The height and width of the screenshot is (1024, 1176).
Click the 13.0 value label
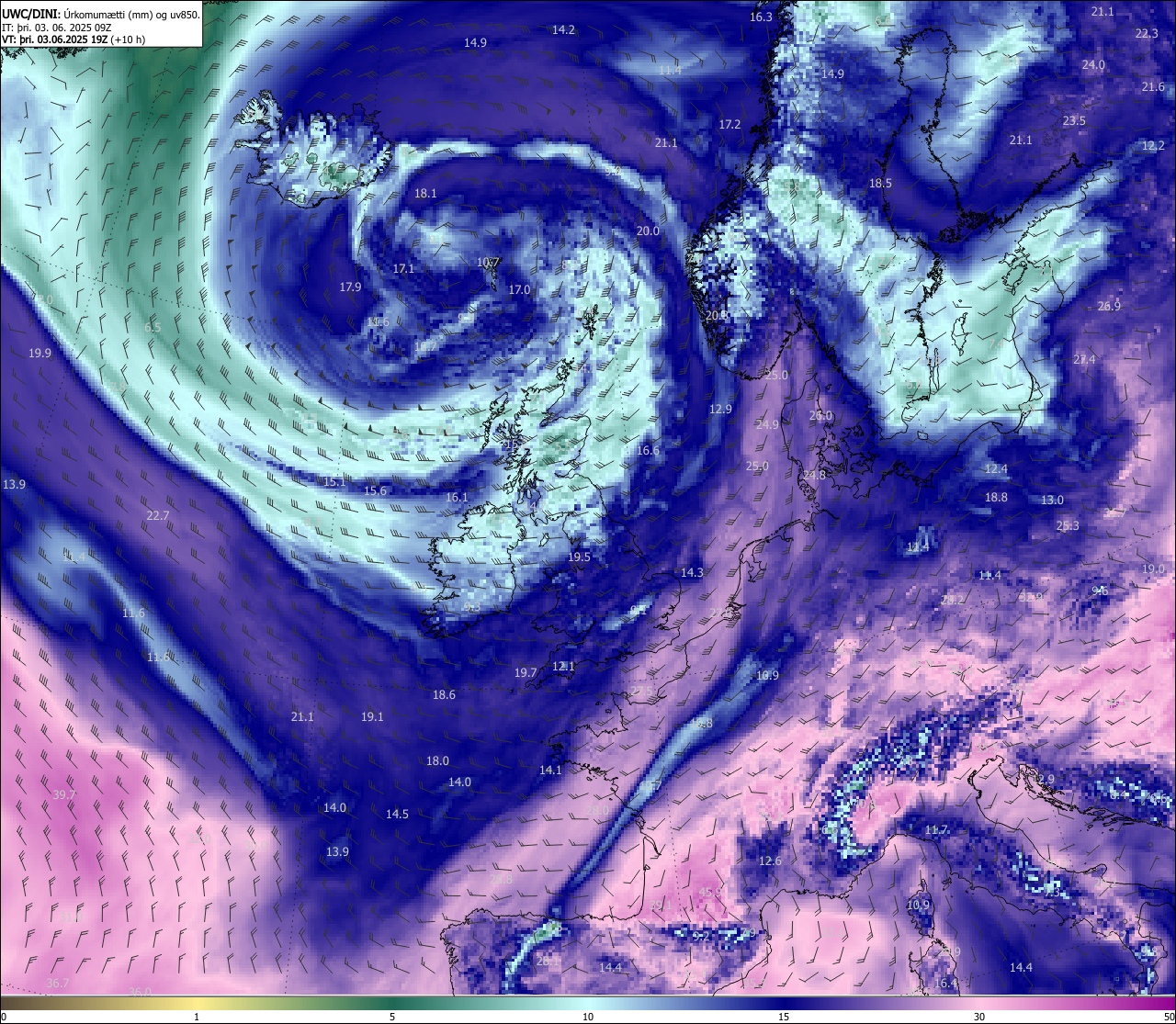1052,500
